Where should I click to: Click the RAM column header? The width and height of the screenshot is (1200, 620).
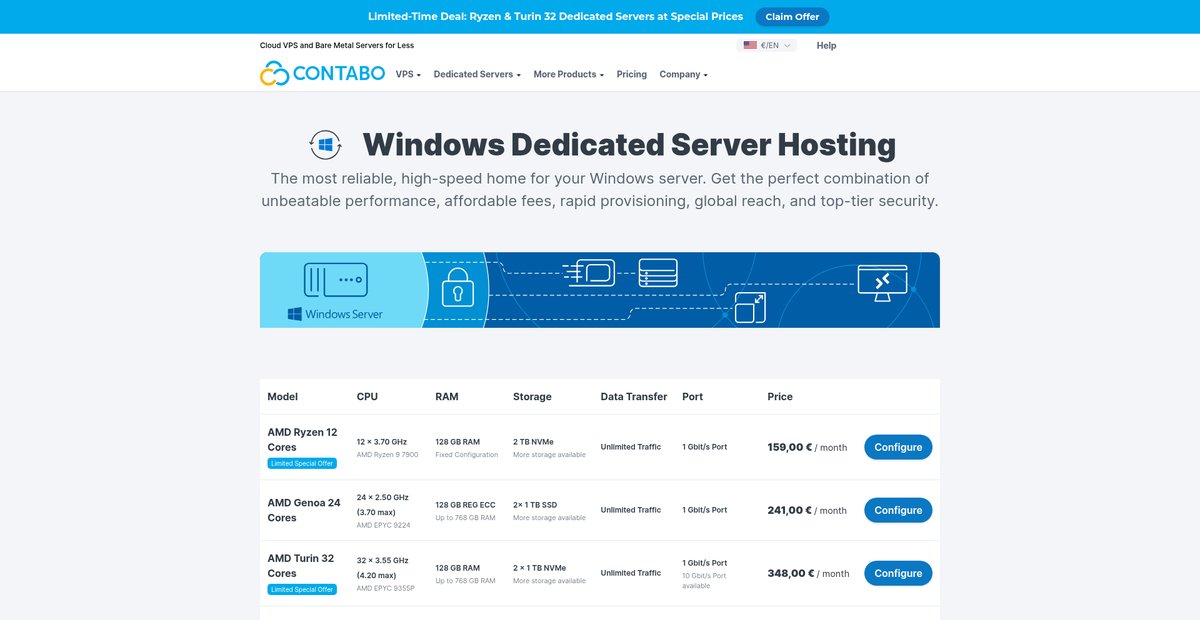447,397
